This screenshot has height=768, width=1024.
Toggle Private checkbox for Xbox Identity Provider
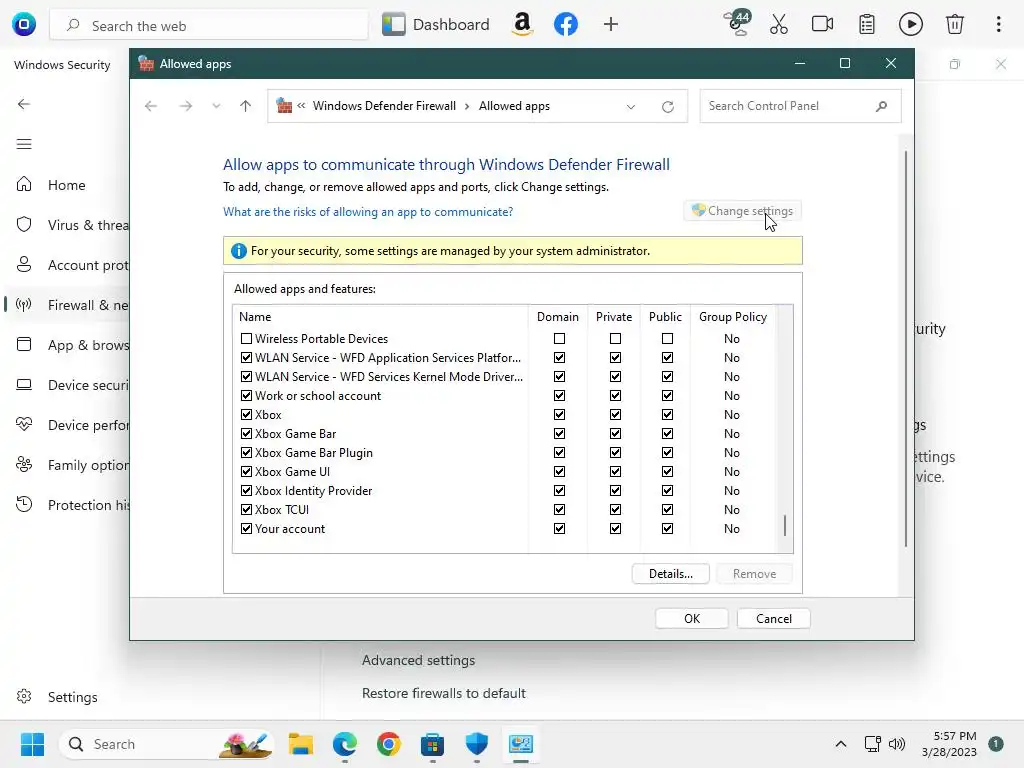(615, 490)
